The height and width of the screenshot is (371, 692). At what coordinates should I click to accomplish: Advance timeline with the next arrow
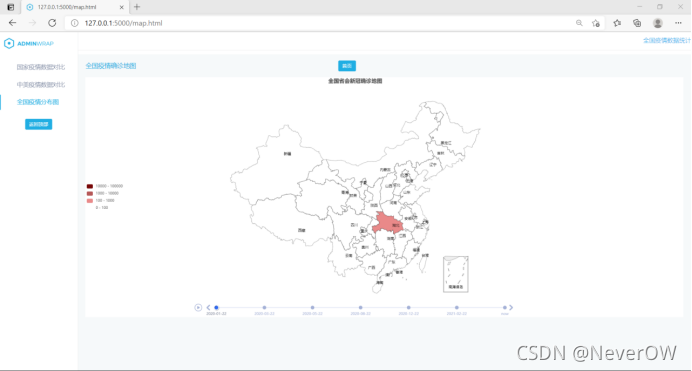pyautogui.click(x=511, y=307)
